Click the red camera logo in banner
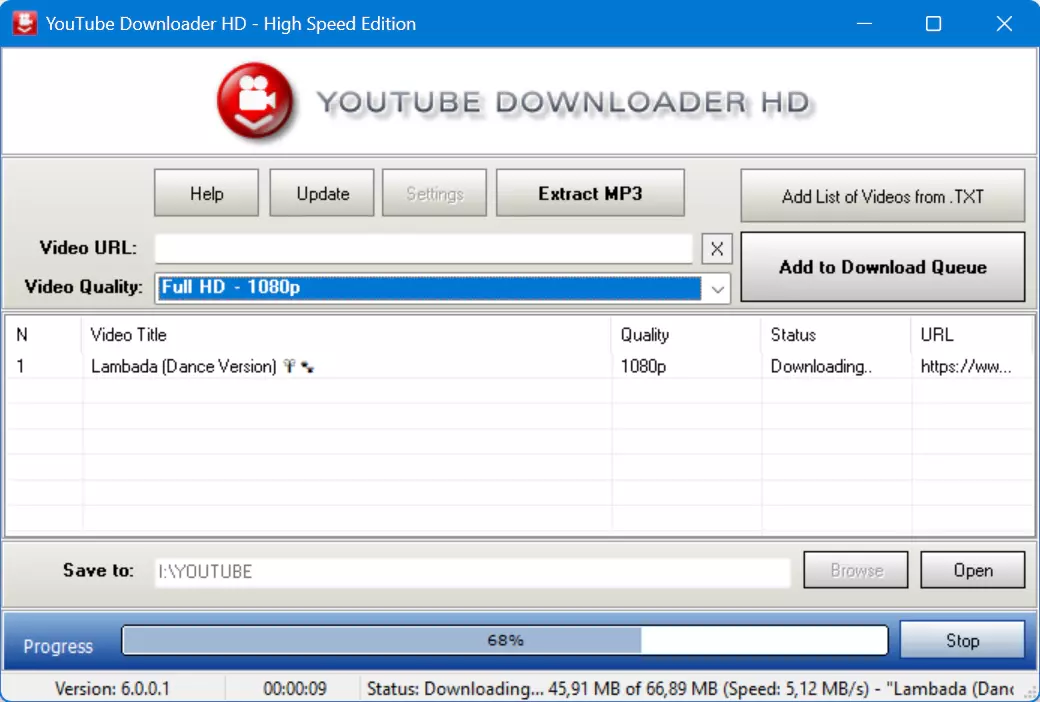Screen dimensions: 1040x702 255,101
